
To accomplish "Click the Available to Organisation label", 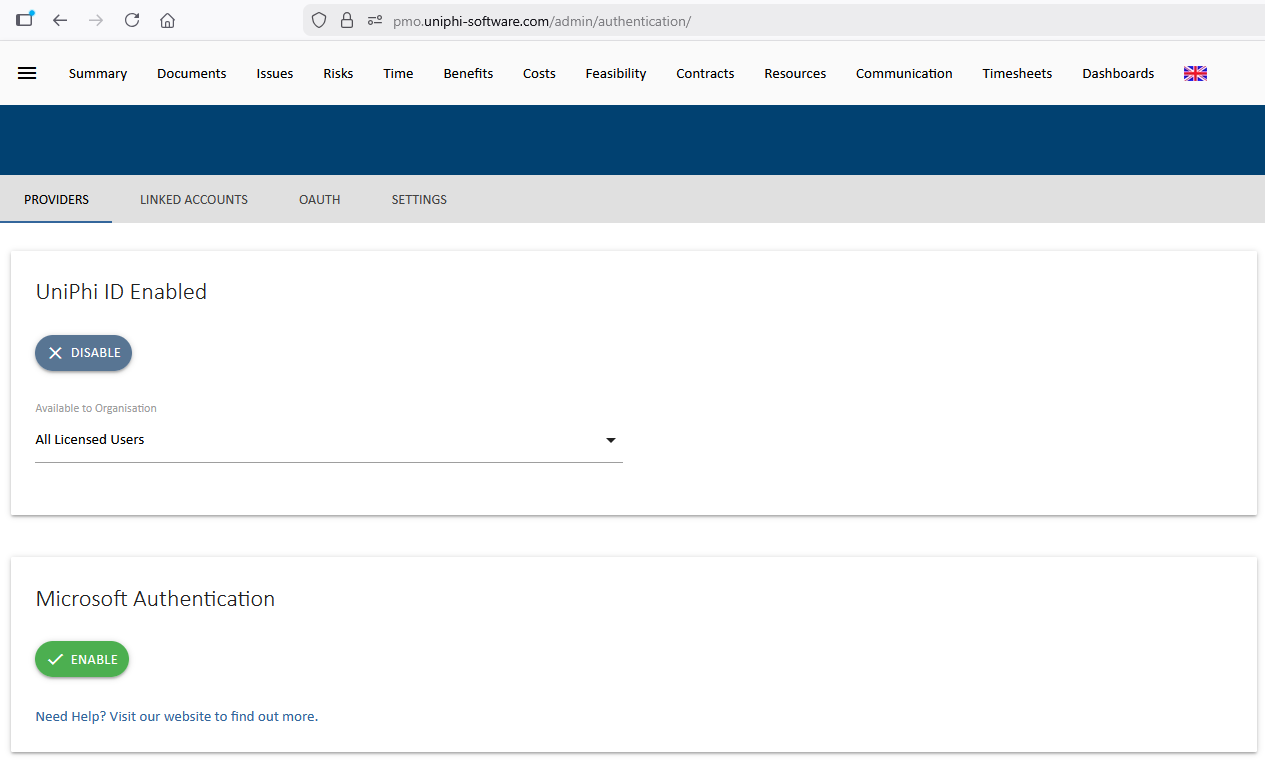I will [96, 408].
